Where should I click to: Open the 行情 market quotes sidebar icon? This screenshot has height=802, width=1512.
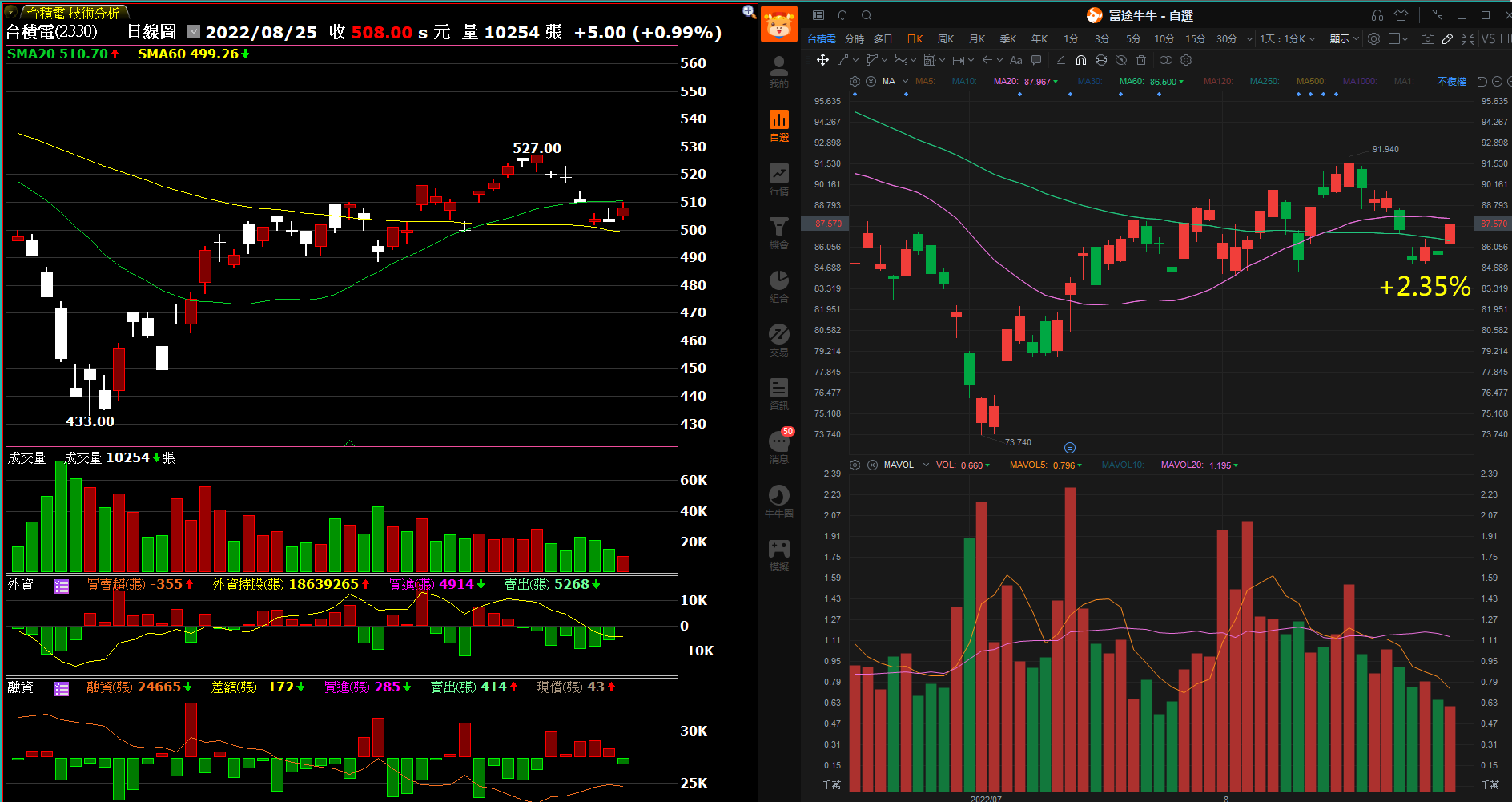point(778,179)
